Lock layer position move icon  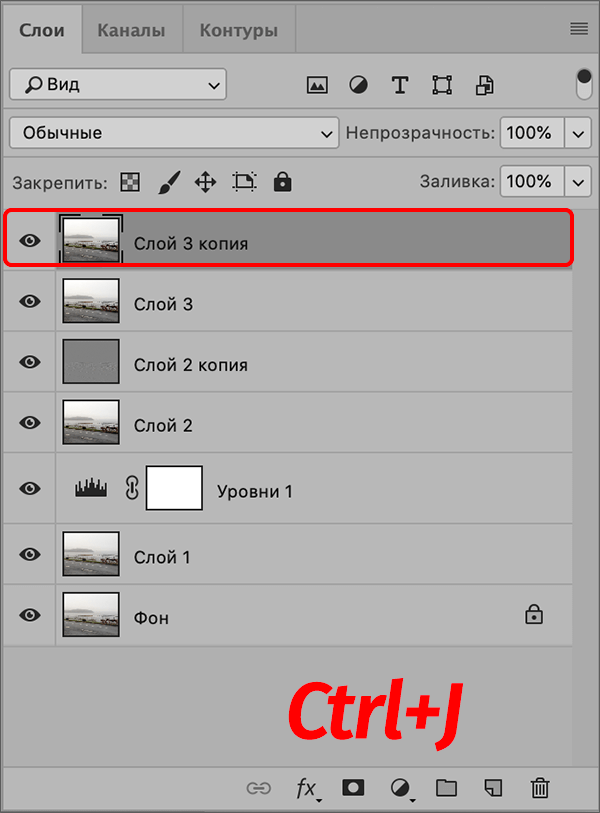[205, 182]
